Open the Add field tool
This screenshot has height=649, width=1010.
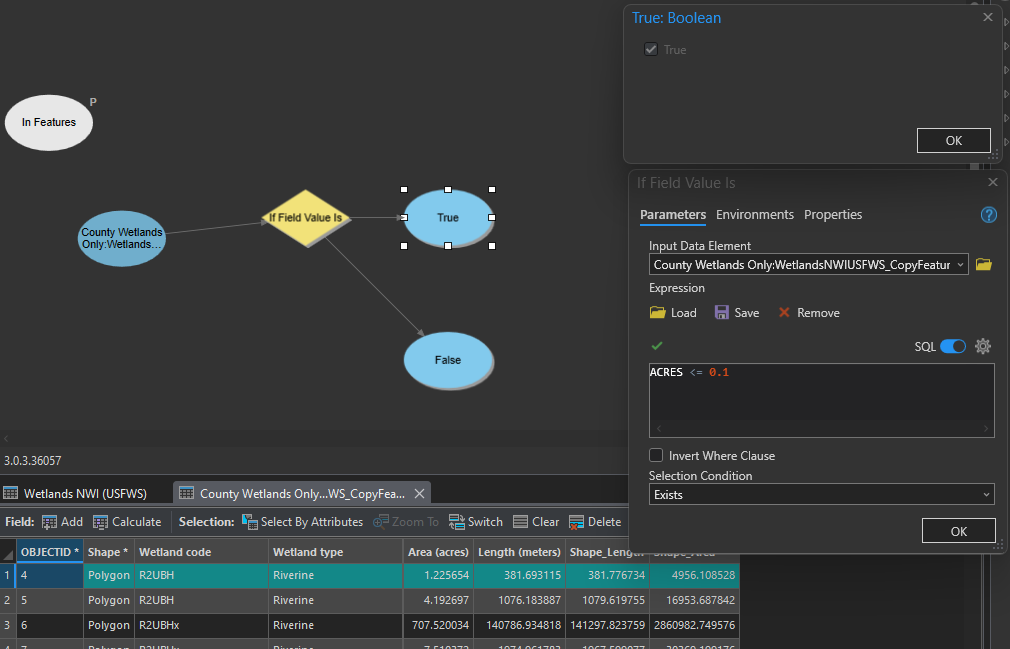tap(62, 521)
